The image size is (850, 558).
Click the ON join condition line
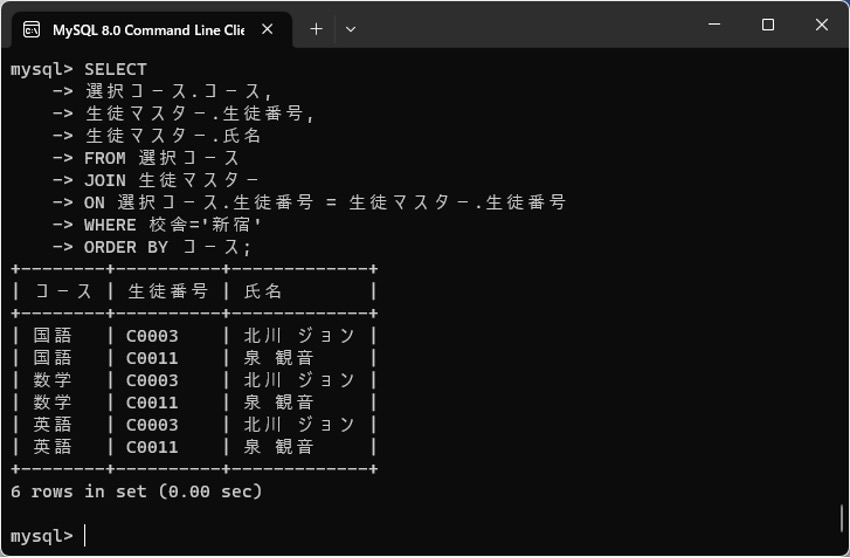325,203
